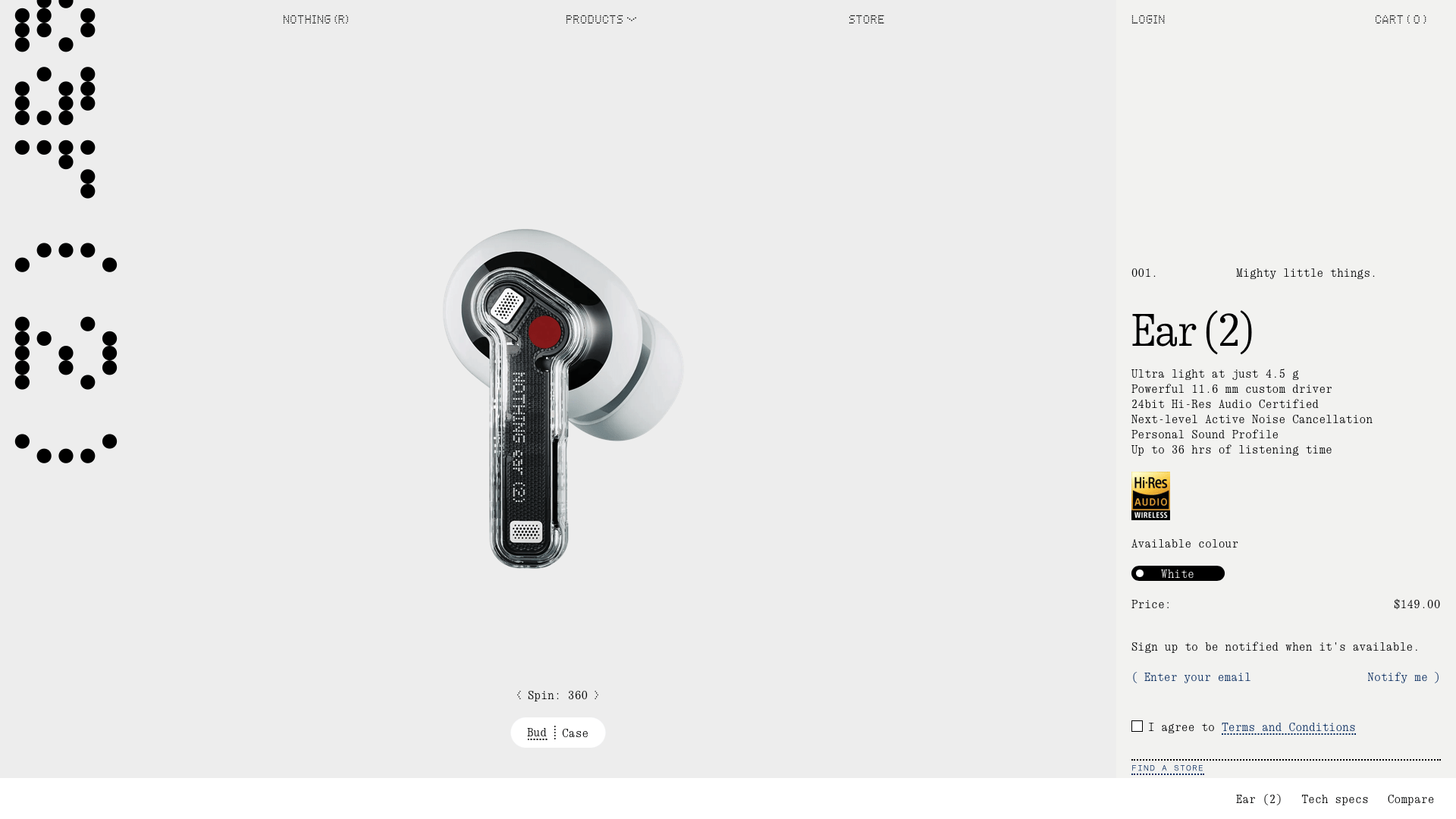Select the Bud view option

coord(536,733)
